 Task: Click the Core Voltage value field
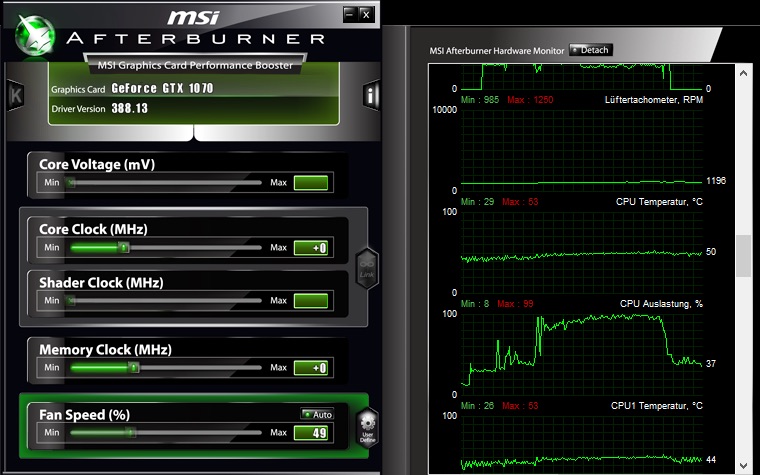click(x=311, y=183)
